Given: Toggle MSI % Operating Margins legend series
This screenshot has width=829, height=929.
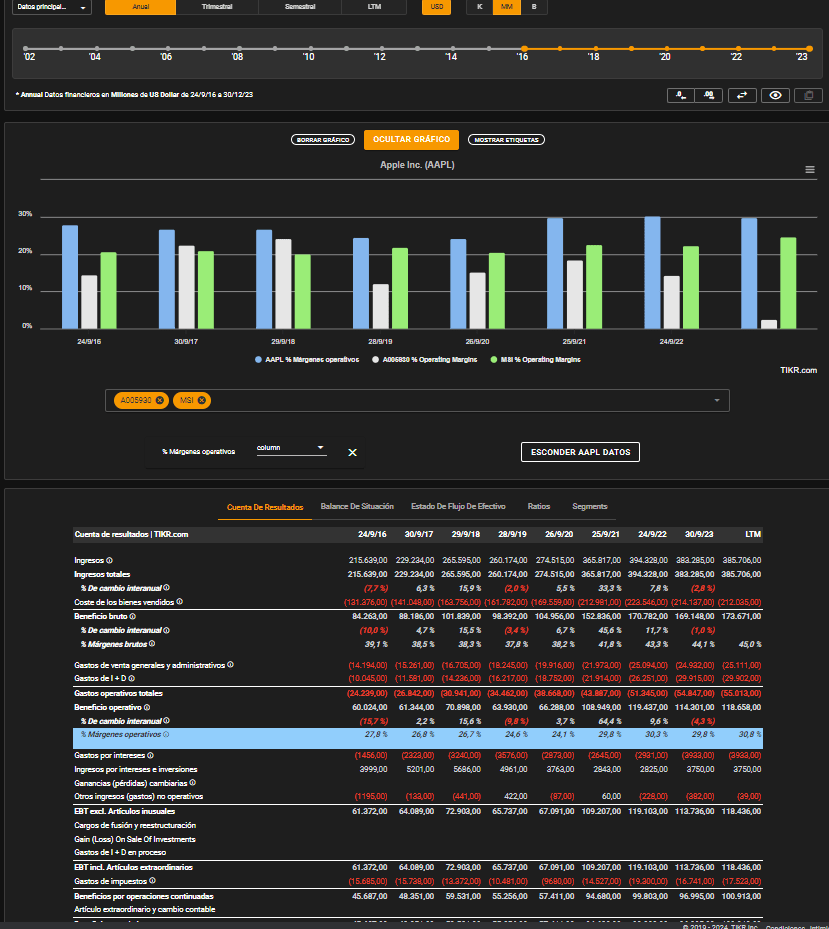Looking at the screenshot, I should pos(536,360).
